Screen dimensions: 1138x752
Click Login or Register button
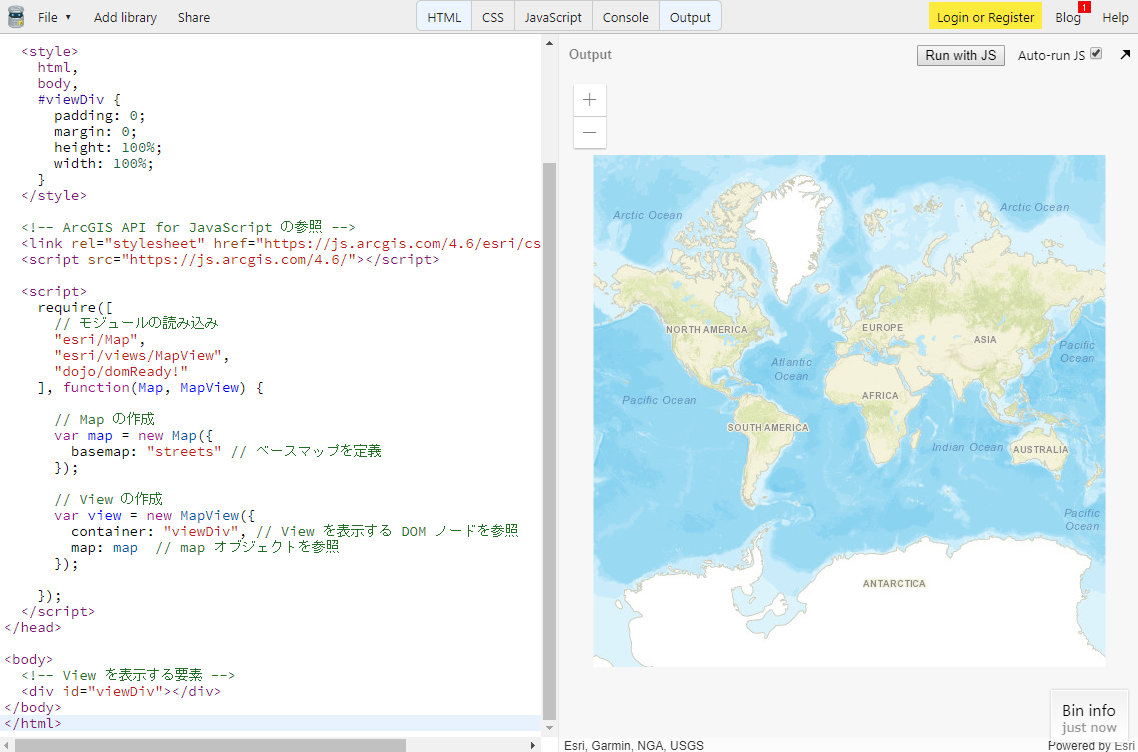point(985,17)
